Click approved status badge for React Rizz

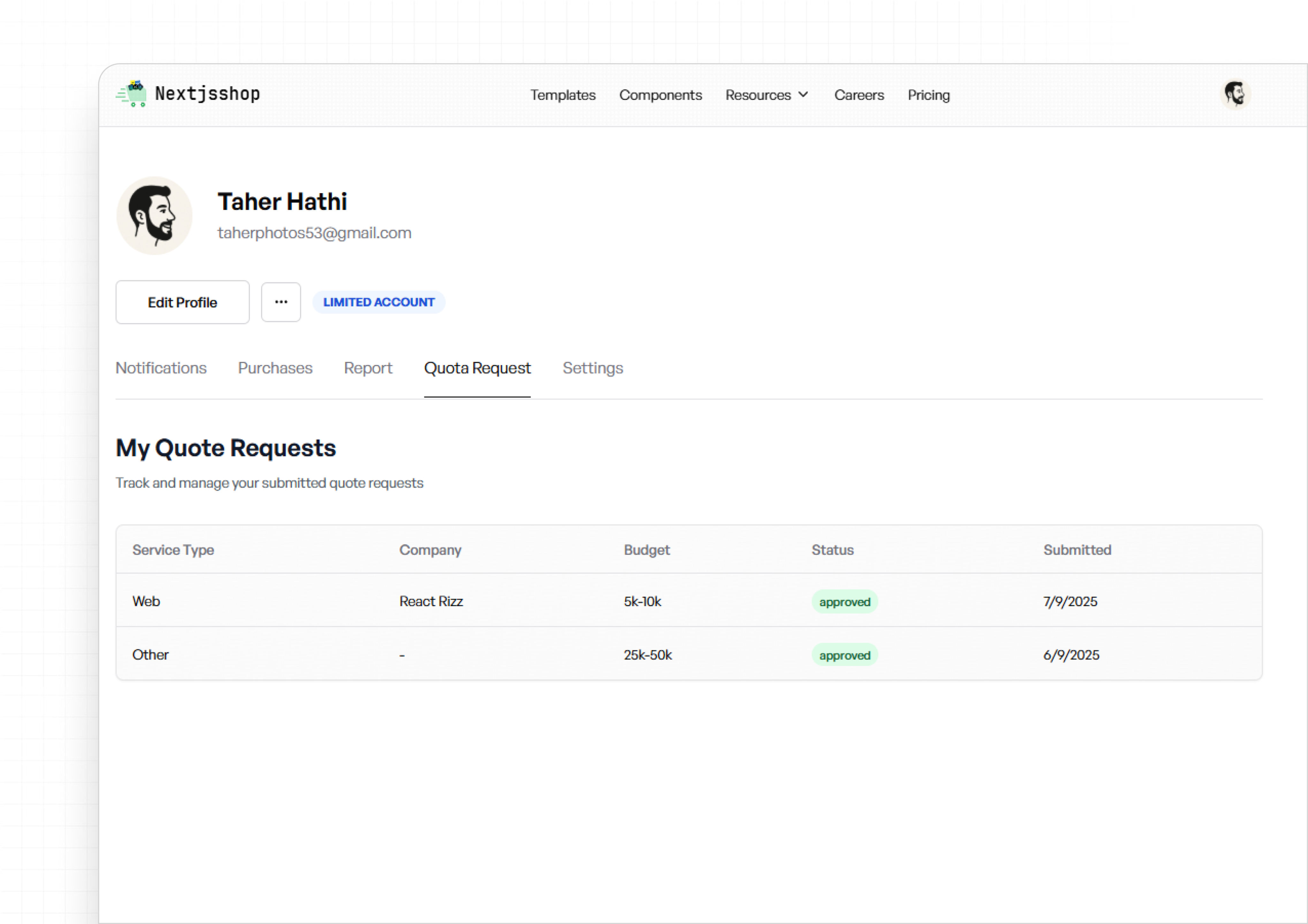(x=844, y=602)
